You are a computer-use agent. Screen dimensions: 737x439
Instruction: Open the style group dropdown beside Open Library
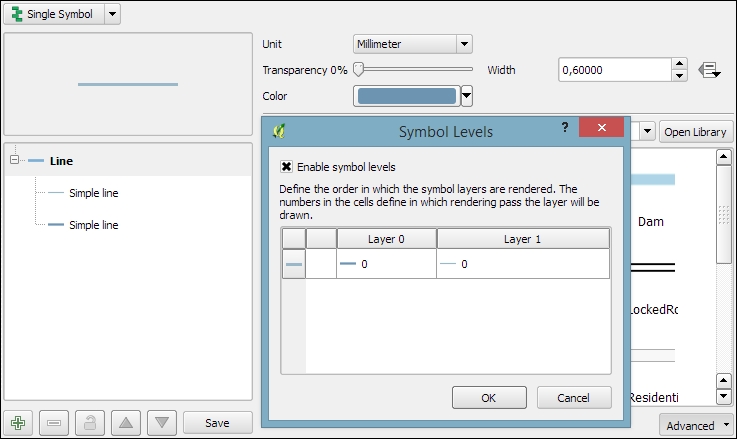point(647,132)
